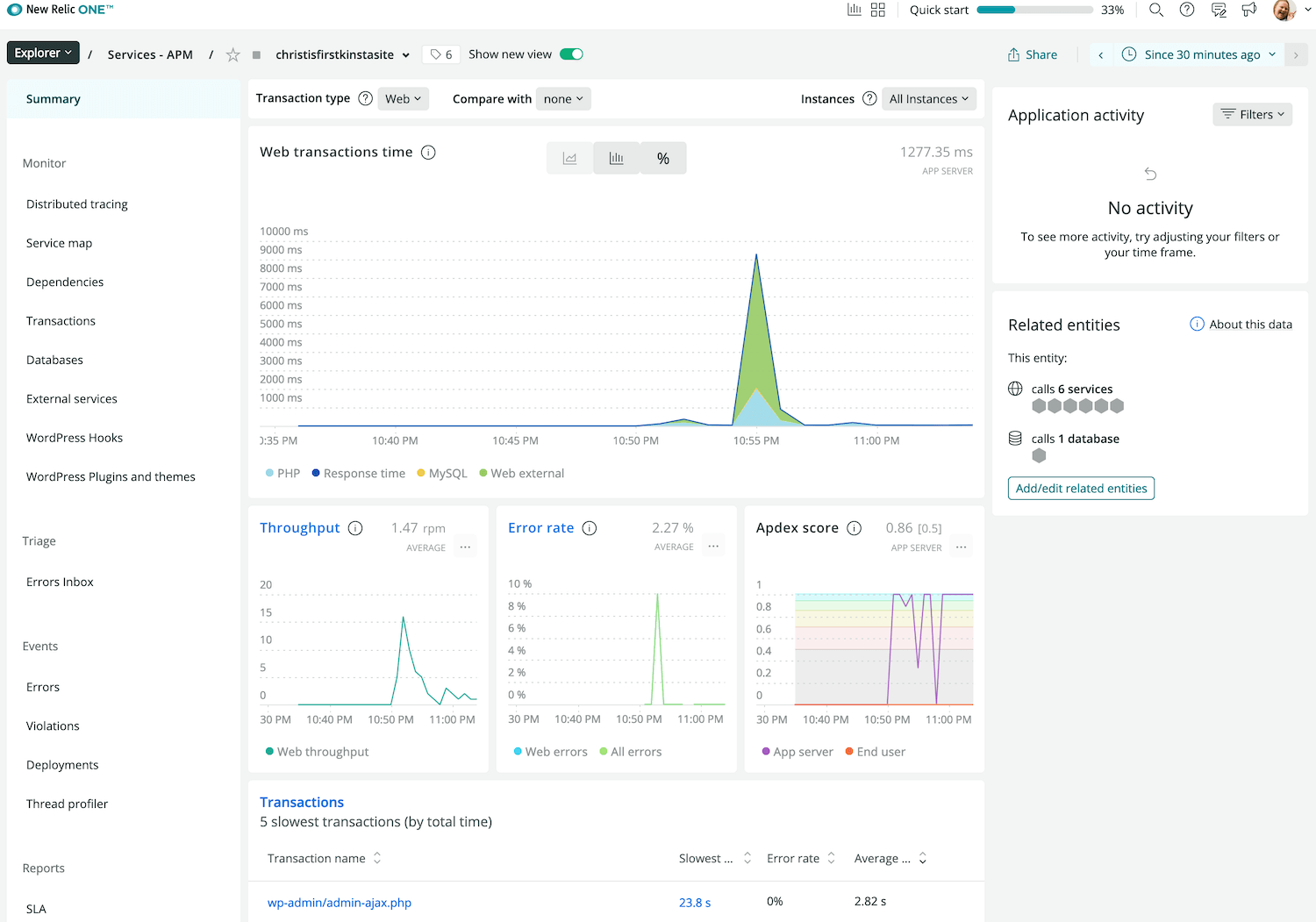Image resolution: width=1316 pixels, height=922 pixels.
Task: Open the Compare with none dropdown
Action: pos(563,99)
